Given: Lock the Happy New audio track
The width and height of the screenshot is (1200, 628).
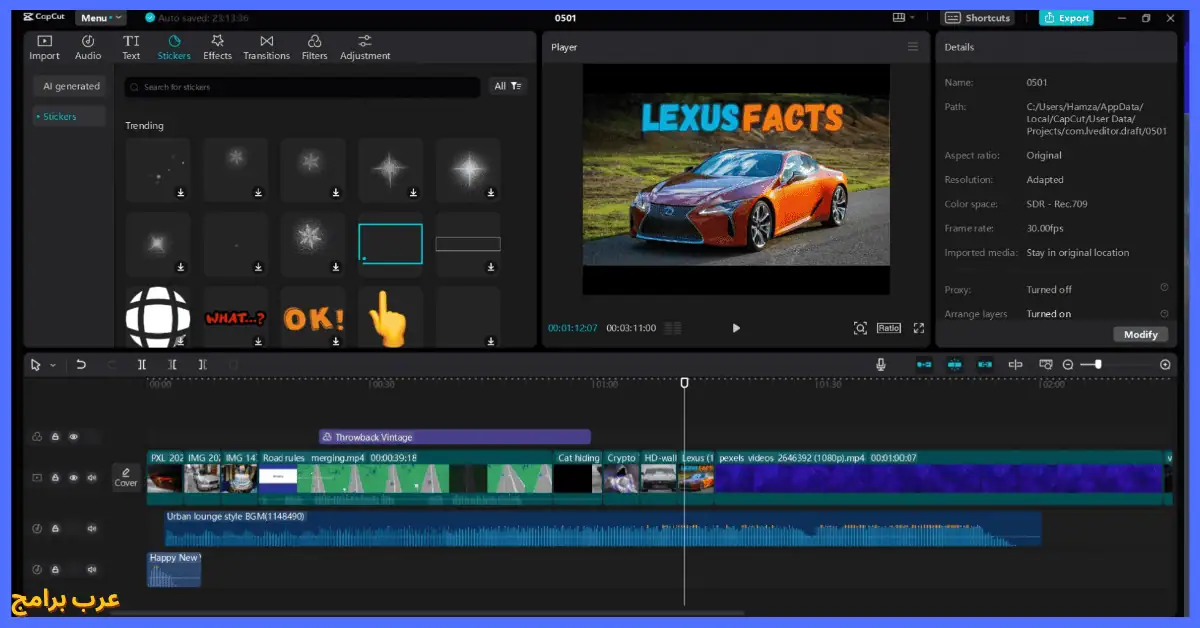Looking at the screenshot, I should tap(55, 569).
